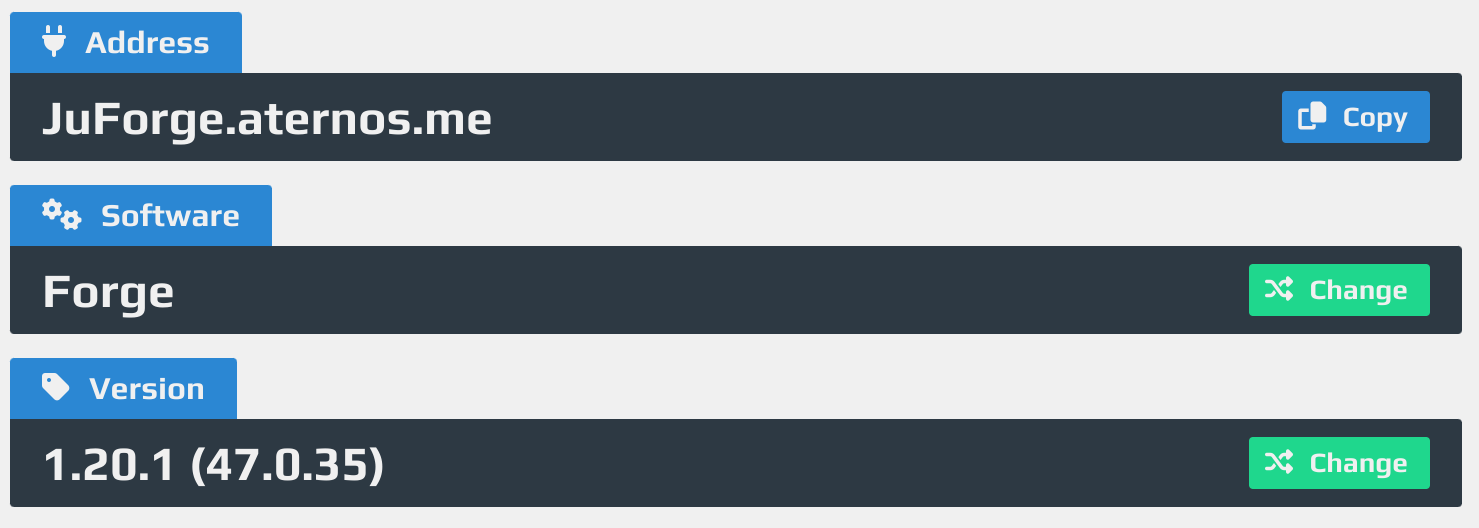Click the word Change in the Software row
1479x528 pixels.
[x=1358, y=290]
